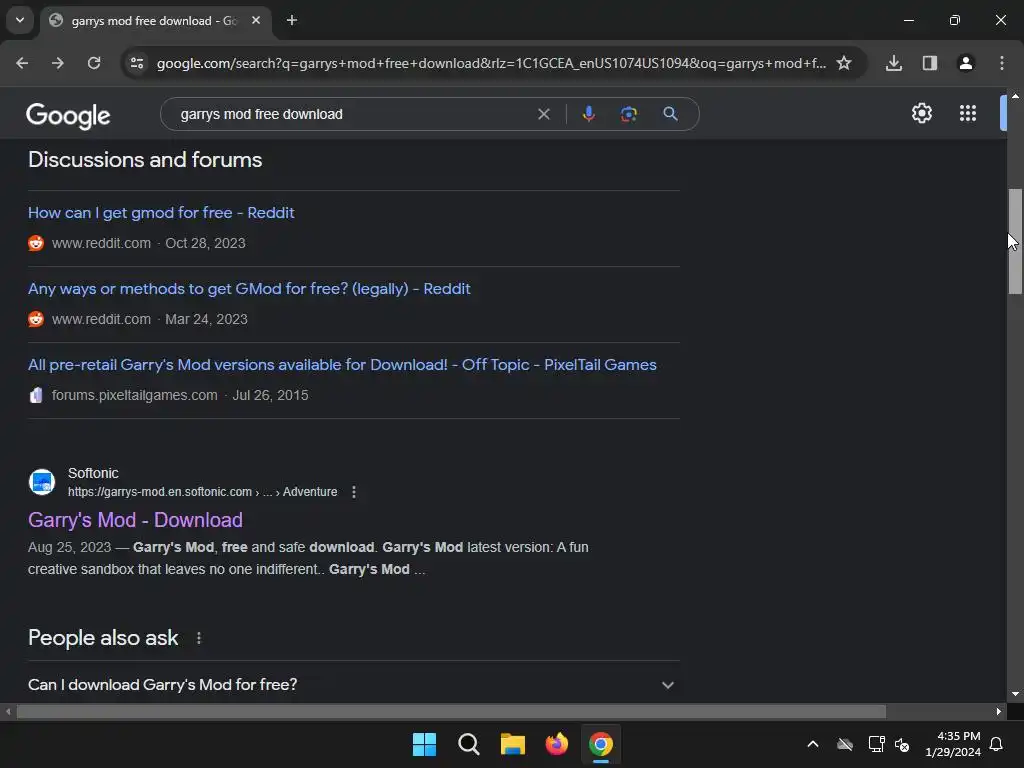Open the tab search dropdown arrow
This screenshot has width=1024, height=768.
20,20
